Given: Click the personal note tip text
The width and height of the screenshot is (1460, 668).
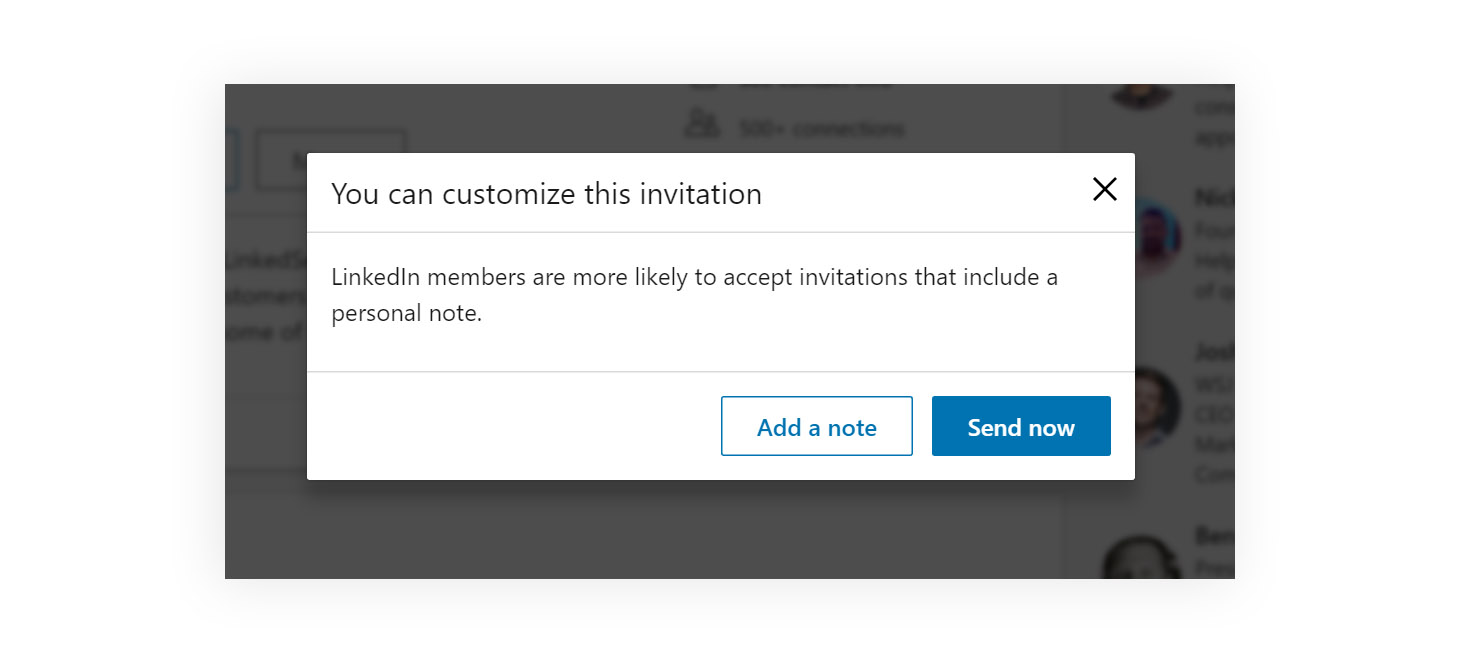Looking at the screenshot, I should click(694, 295).
